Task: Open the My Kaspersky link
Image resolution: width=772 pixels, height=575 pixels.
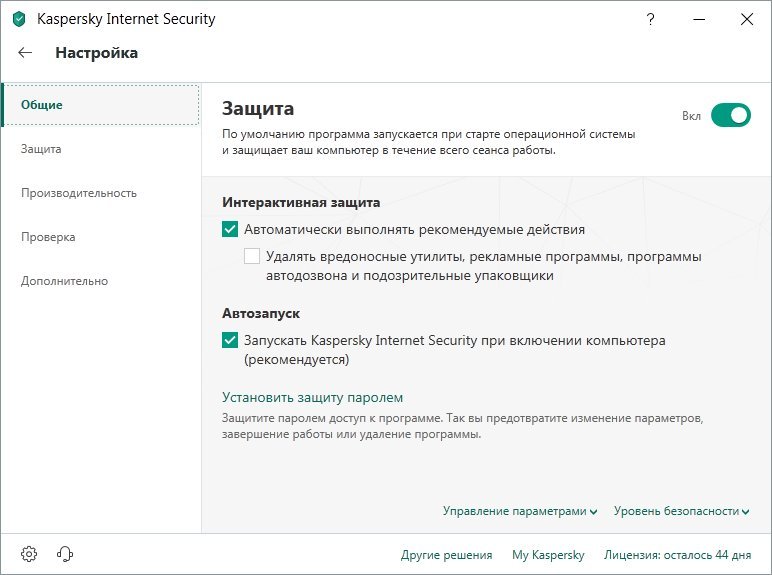Action: click(x=548, y=555)
